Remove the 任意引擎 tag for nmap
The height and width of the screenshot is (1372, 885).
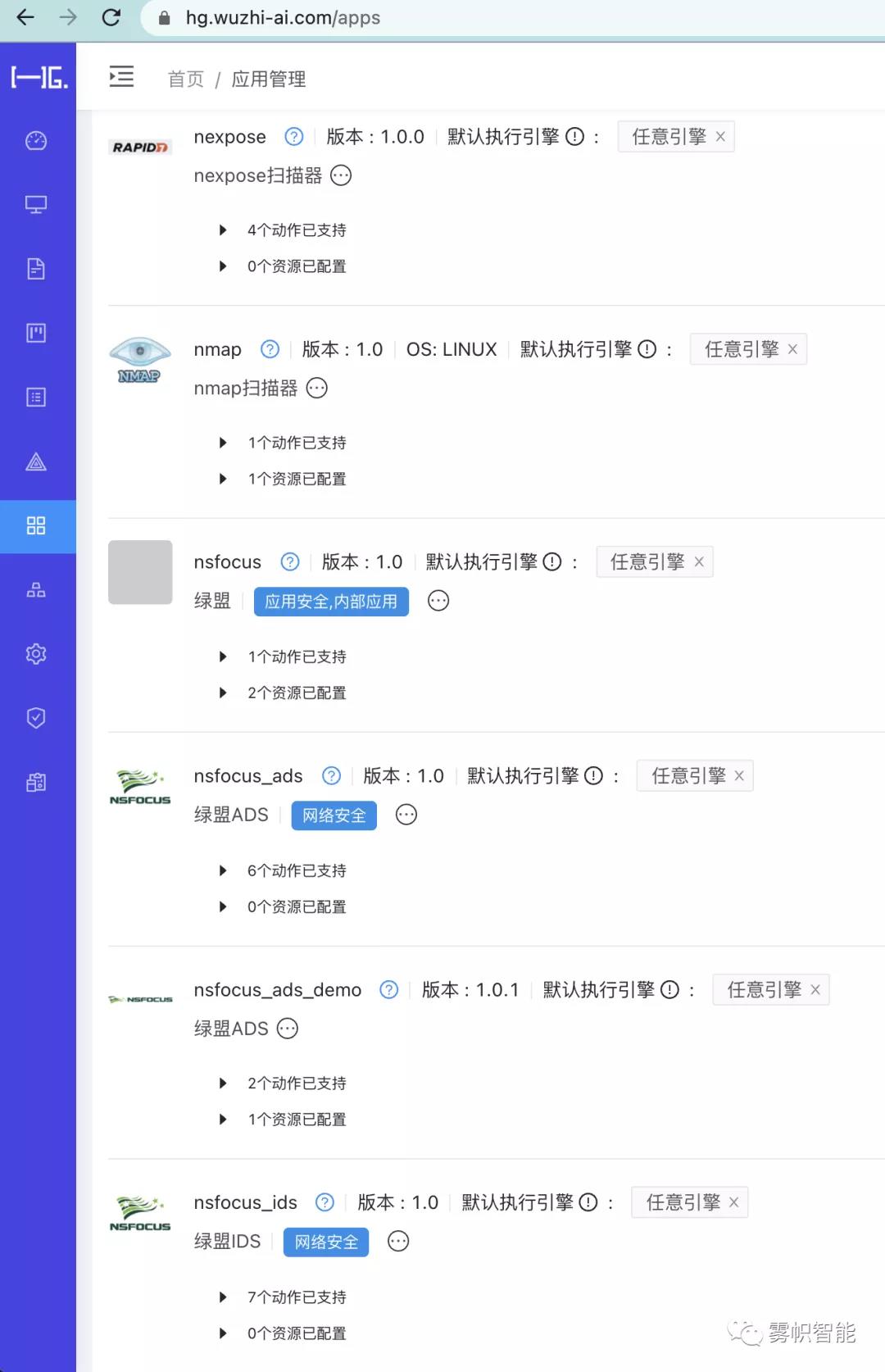(792, 350)
